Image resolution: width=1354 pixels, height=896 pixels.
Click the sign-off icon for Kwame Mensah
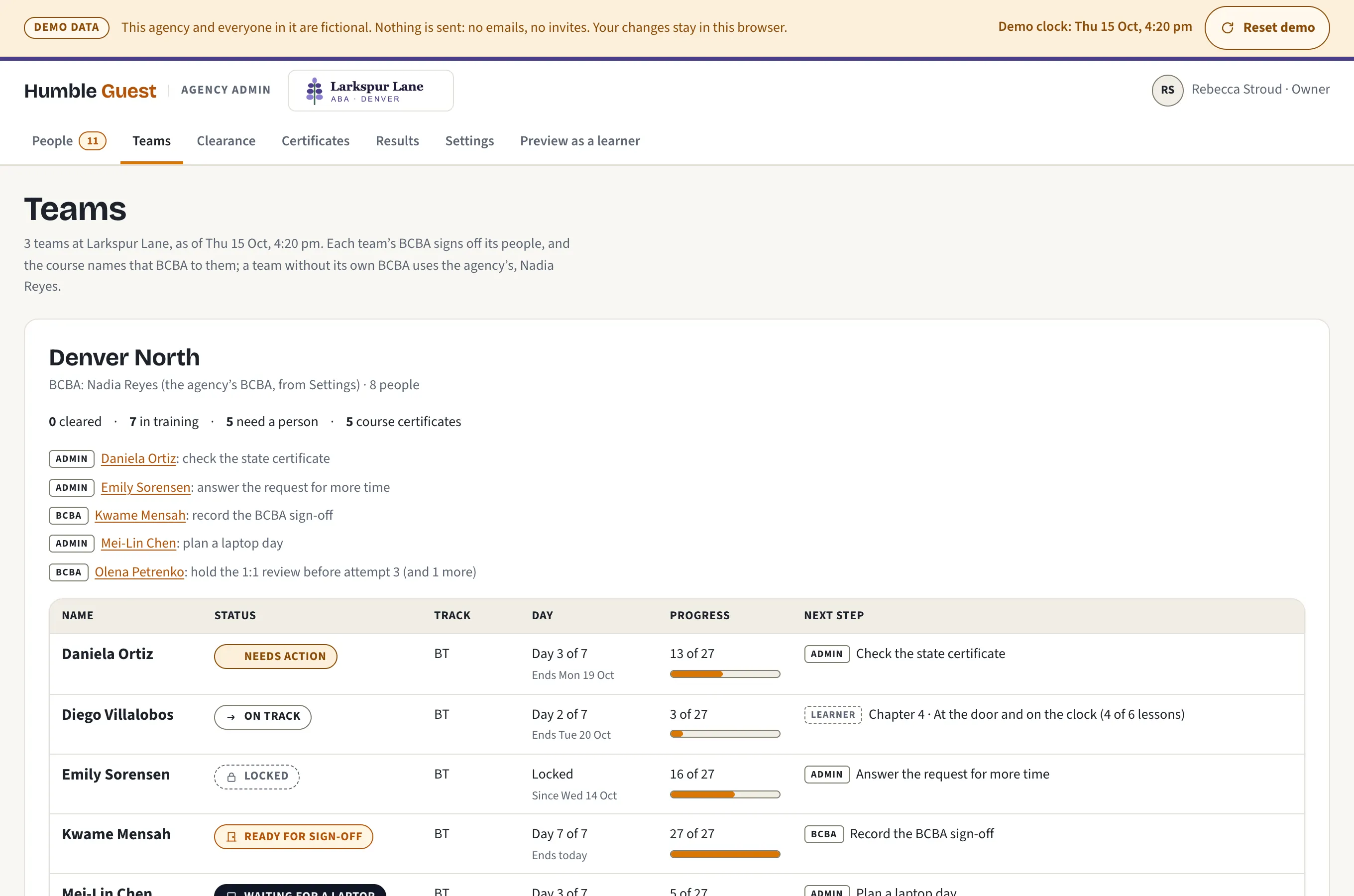click(x=231, y=837)
